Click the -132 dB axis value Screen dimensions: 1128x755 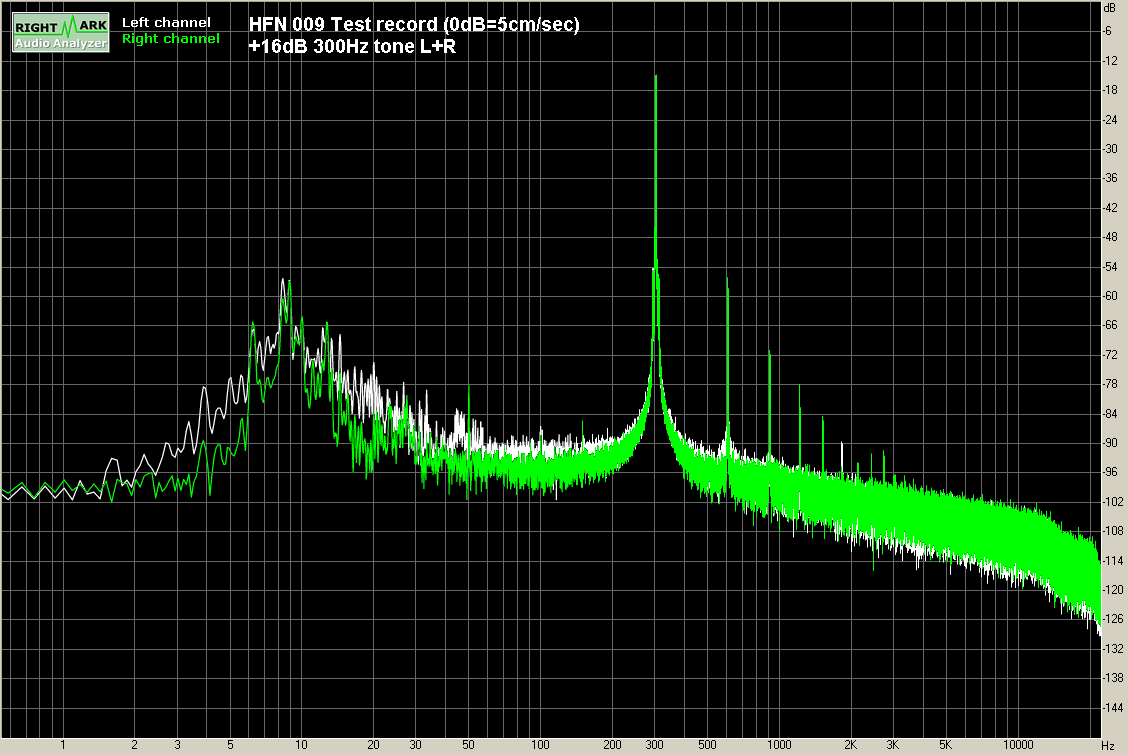pos(1112,649)
